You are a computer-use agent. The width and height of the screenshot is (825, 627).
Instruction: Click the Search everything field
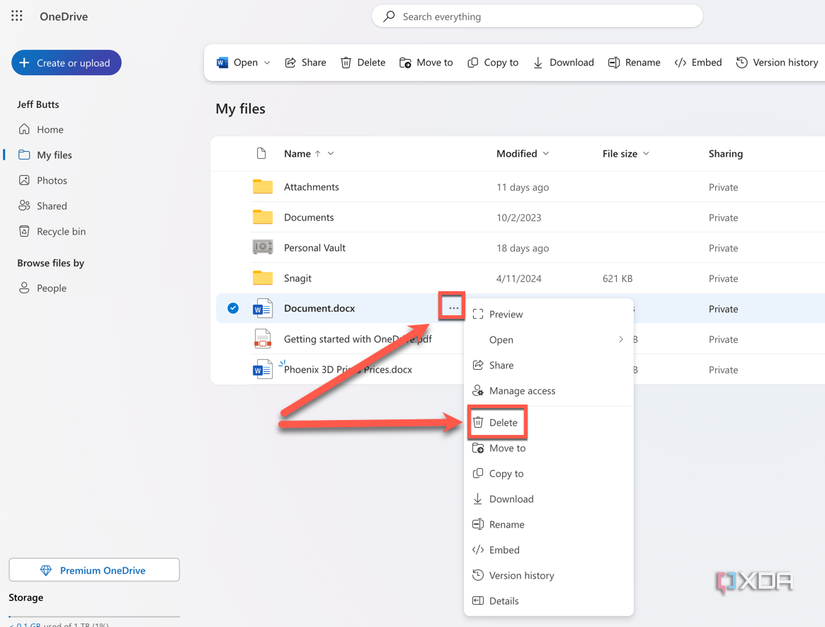(x=537, y=16)
